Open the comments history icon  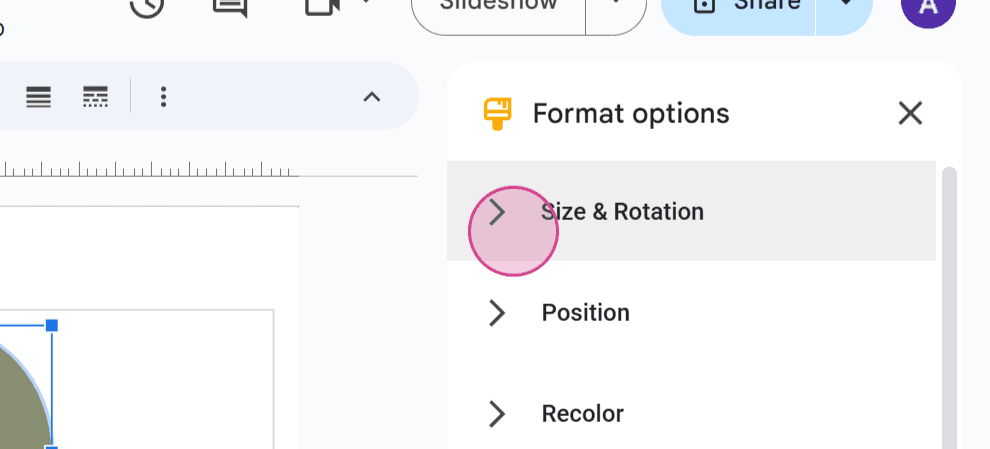(x=230, y=5)
